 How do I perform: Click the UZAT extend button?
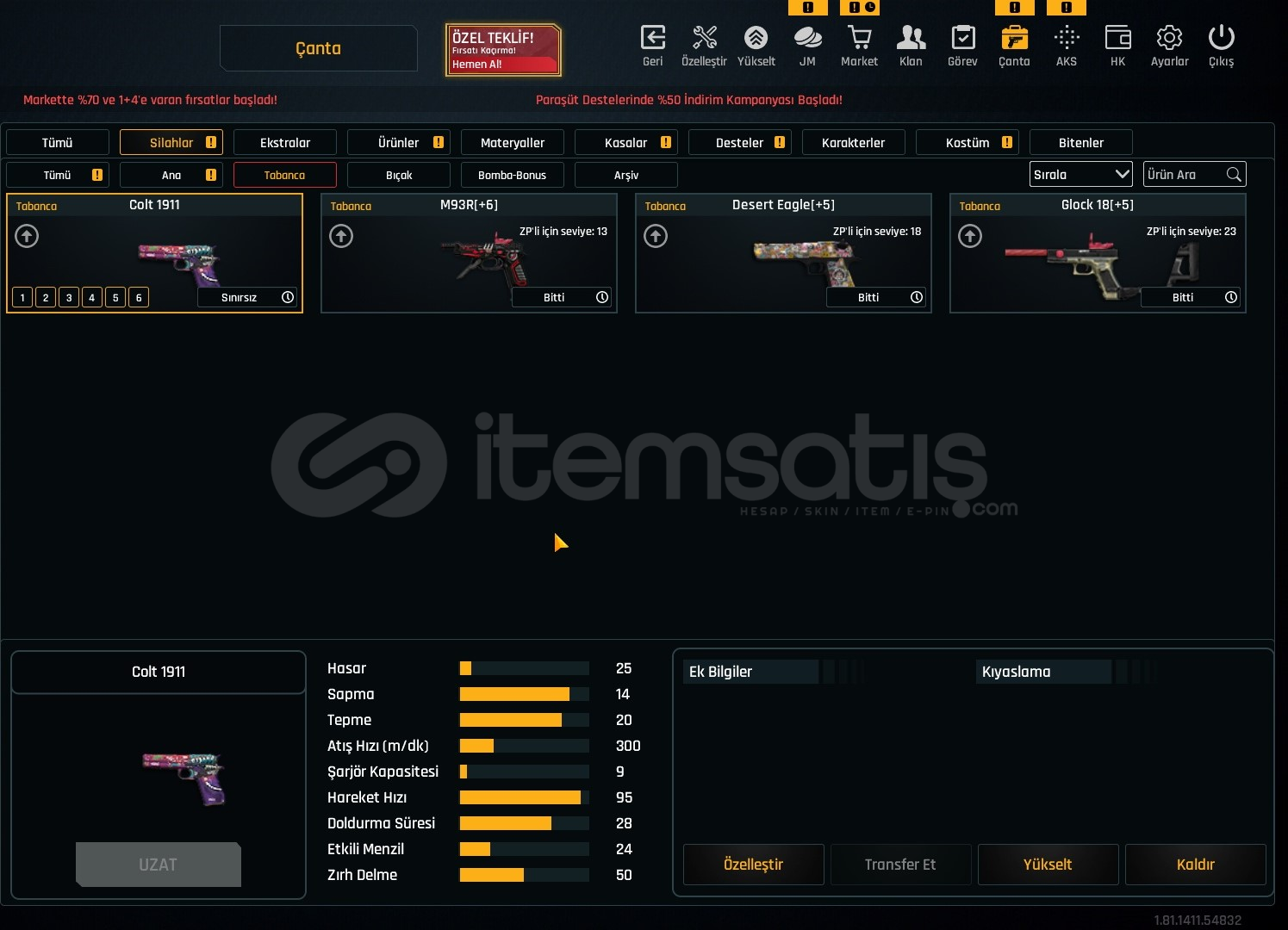click(159, 865)
